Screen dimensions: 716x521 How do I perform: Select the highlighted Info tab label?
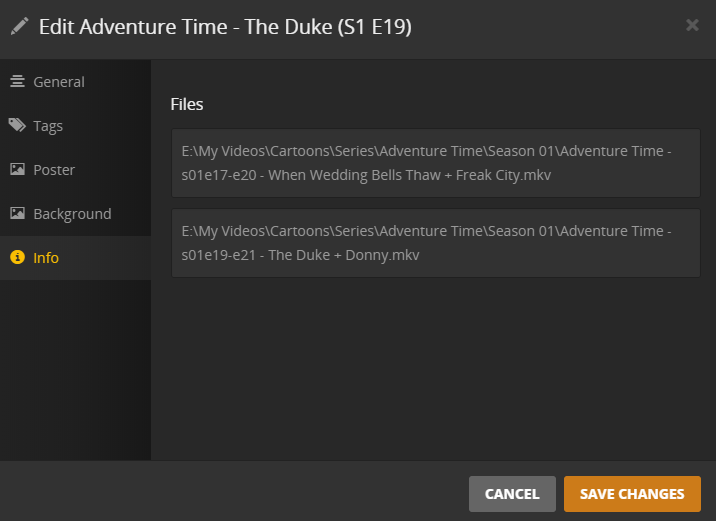pyautogui.click(x=46, y=258)
